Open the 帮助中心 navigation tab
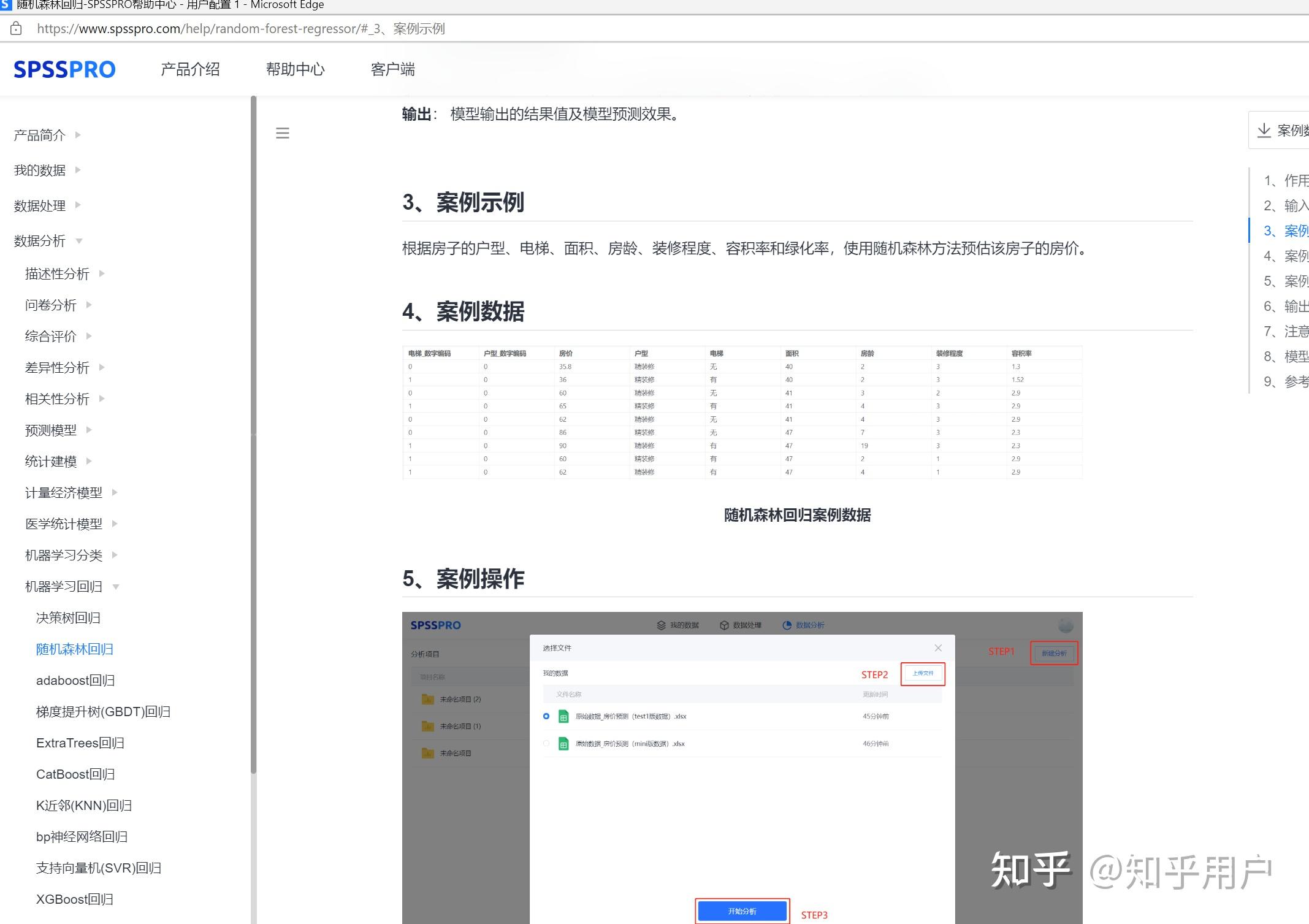 click(295, 69)
